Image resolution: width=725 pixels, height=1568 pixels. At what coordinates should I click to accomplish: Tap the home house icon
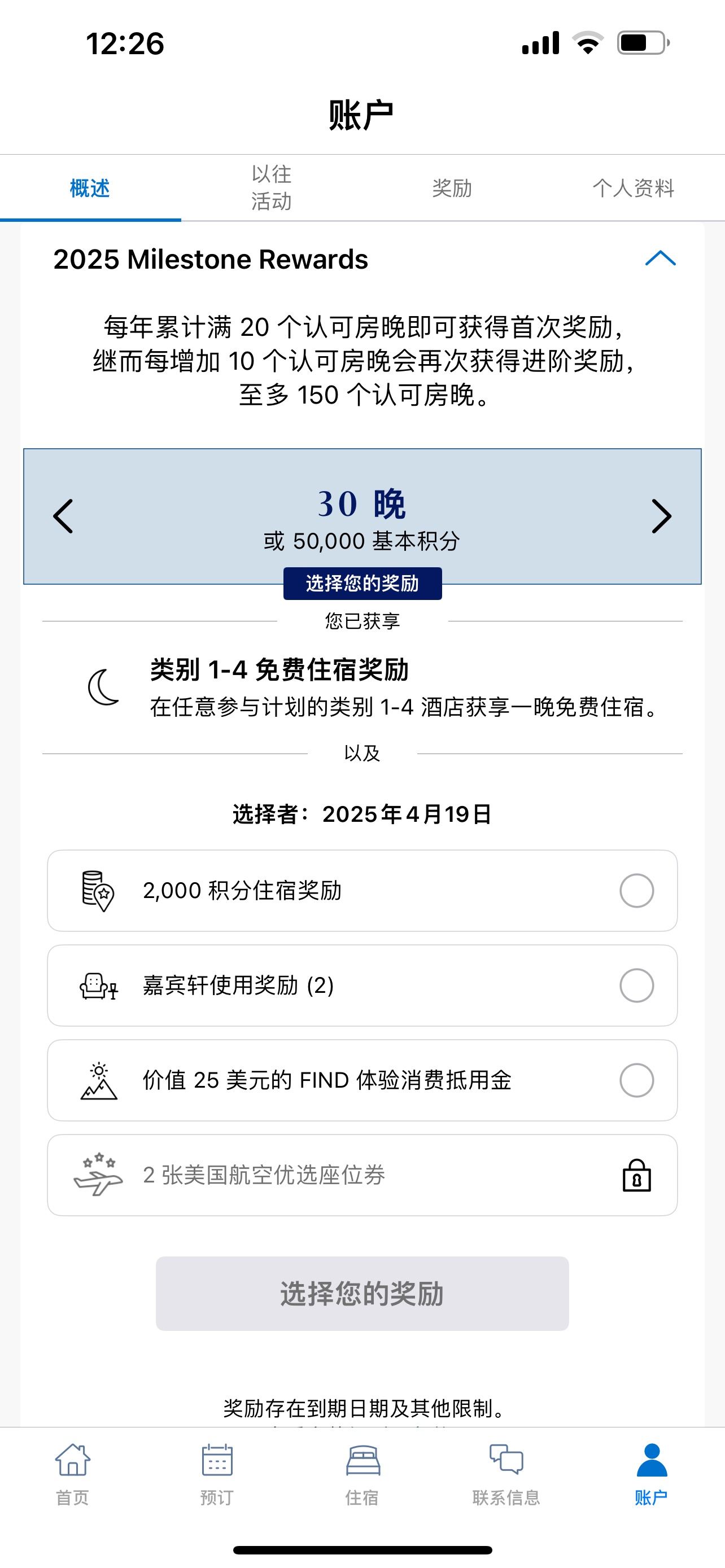click(72, 1460)
